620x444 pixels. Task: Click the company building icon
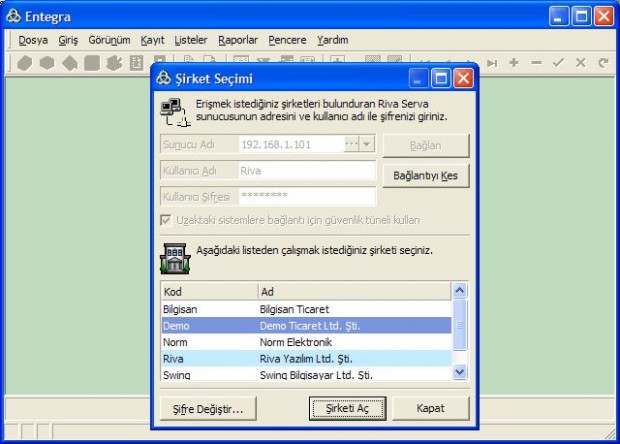[x=175, y=259]
